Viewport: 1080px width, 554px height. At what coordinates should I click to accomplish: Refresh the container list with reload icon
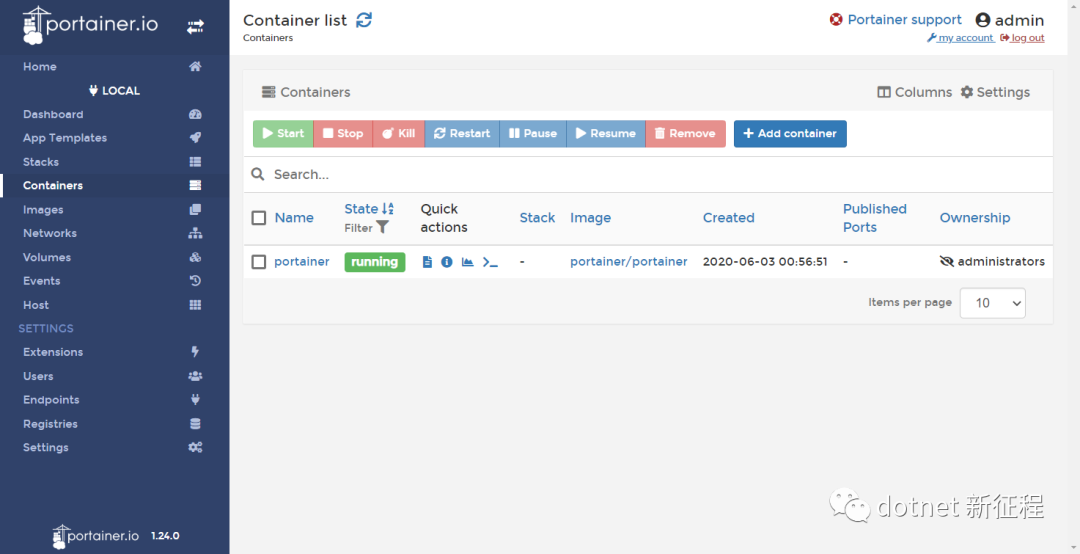point(364,20)
